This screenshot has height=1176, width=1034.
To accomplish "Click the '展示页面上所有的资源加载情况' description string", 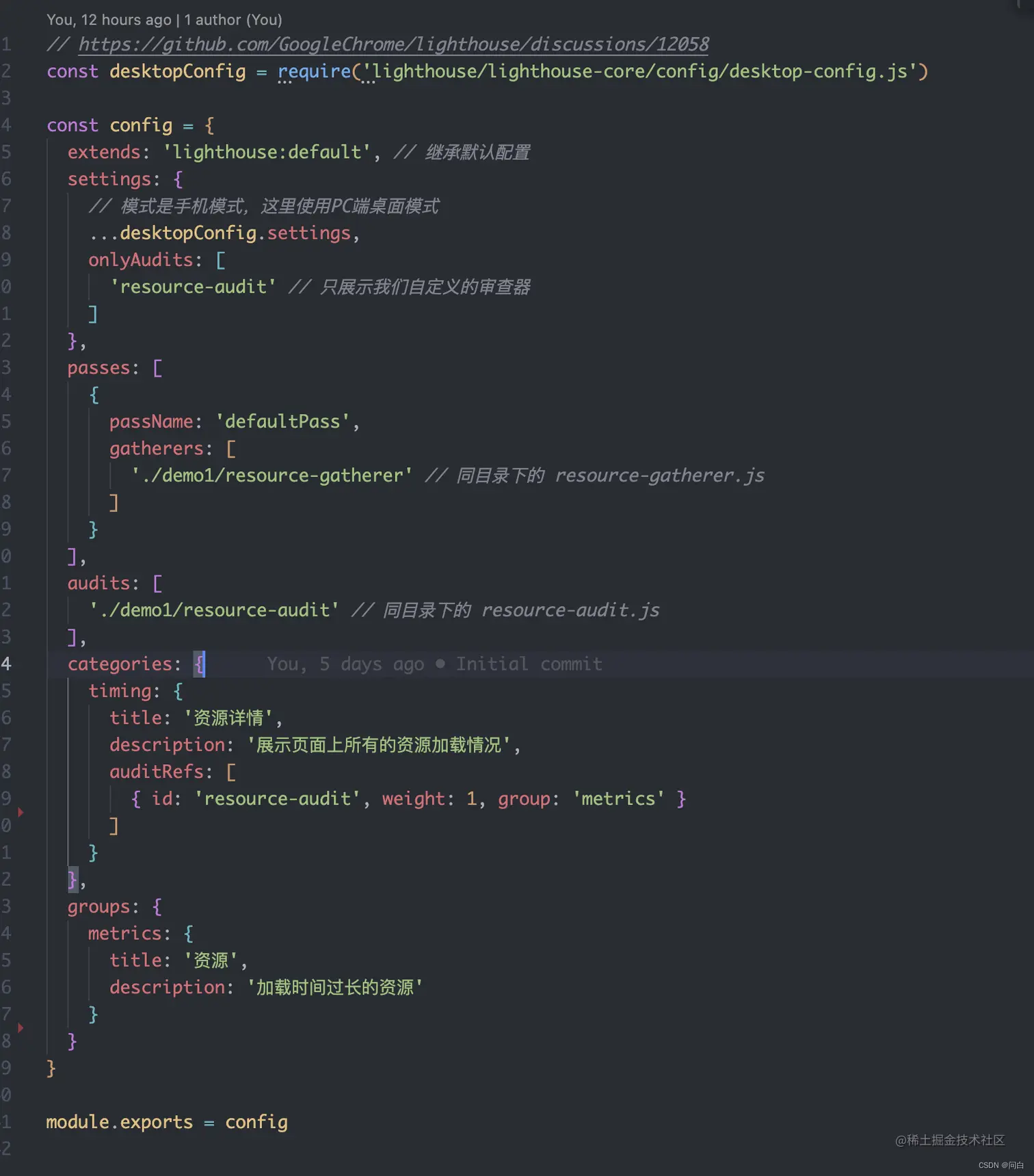I will point(379,745).
